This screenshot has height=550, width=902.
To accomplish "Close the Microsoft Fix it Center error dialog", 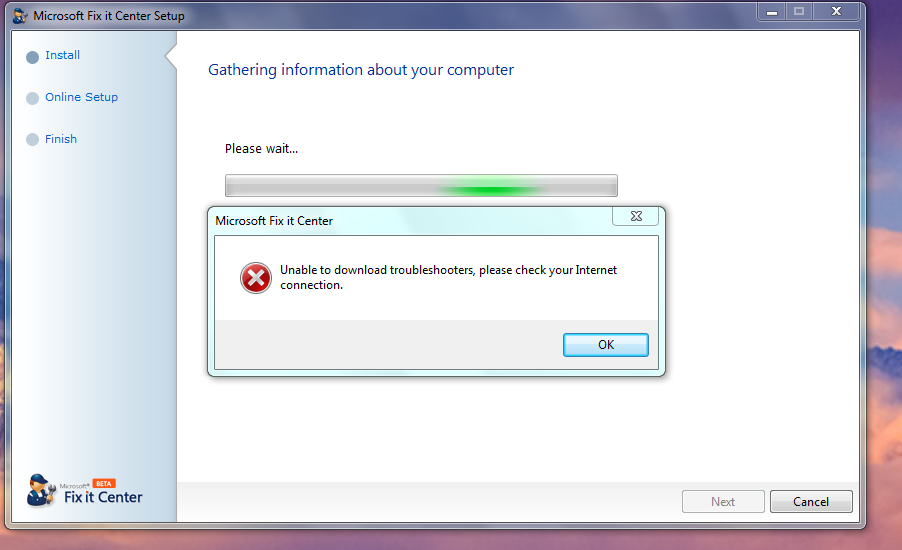I will click(636, 216).
